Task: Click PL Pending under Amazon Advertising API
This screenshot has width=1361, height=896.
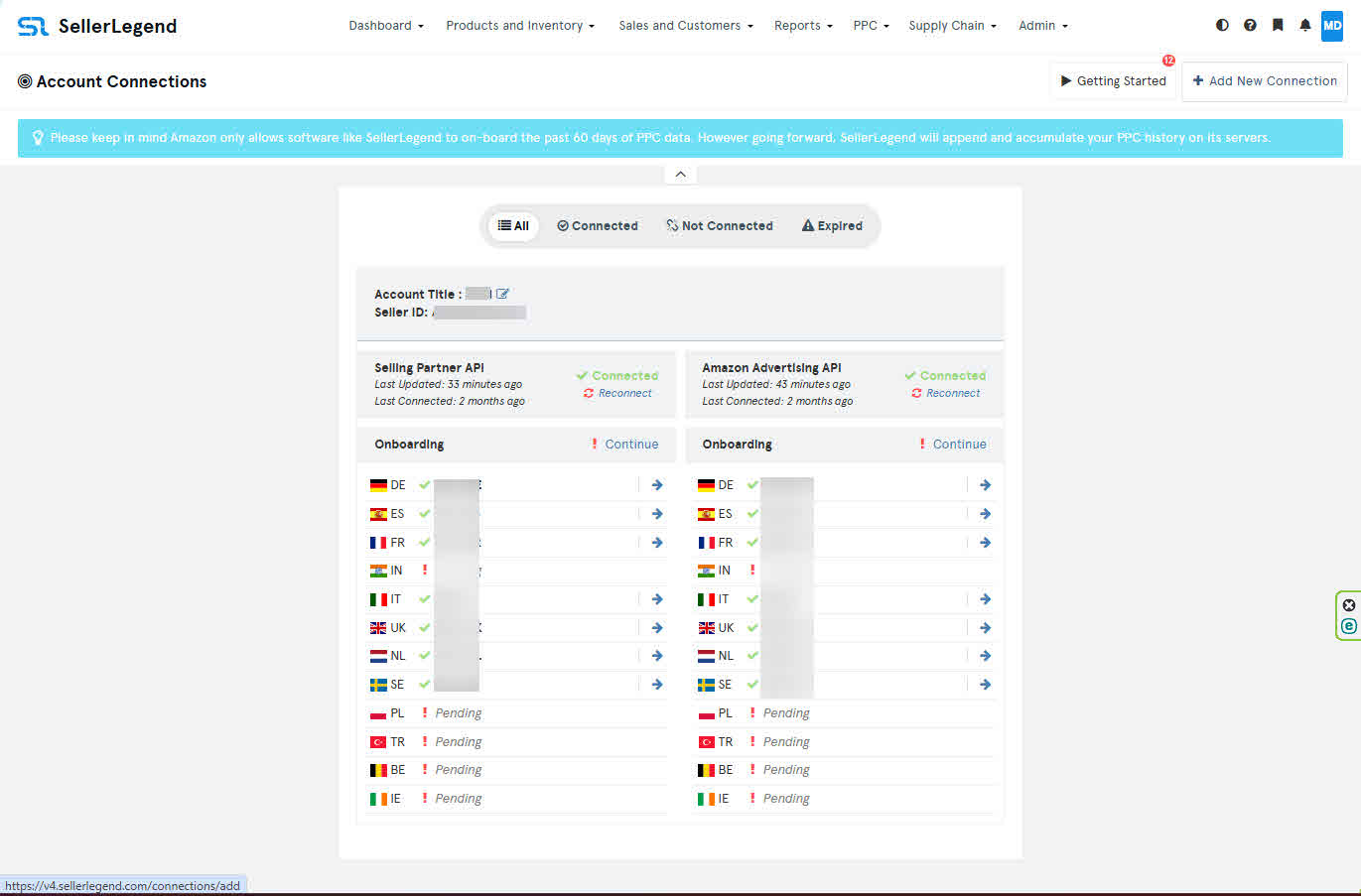Action: 786,713
